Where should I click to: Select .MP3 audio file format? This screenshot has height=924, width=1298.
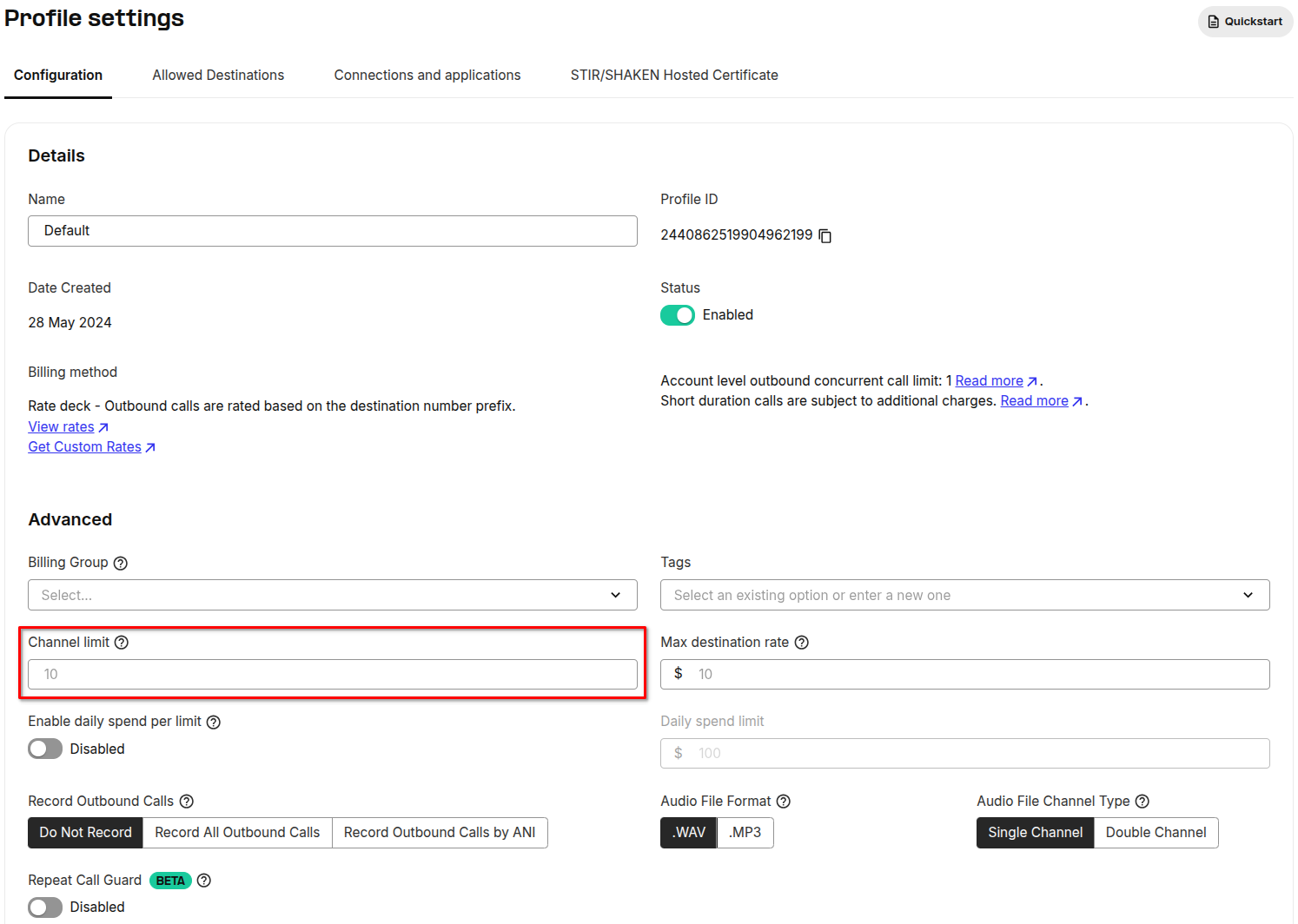(745, 833)
